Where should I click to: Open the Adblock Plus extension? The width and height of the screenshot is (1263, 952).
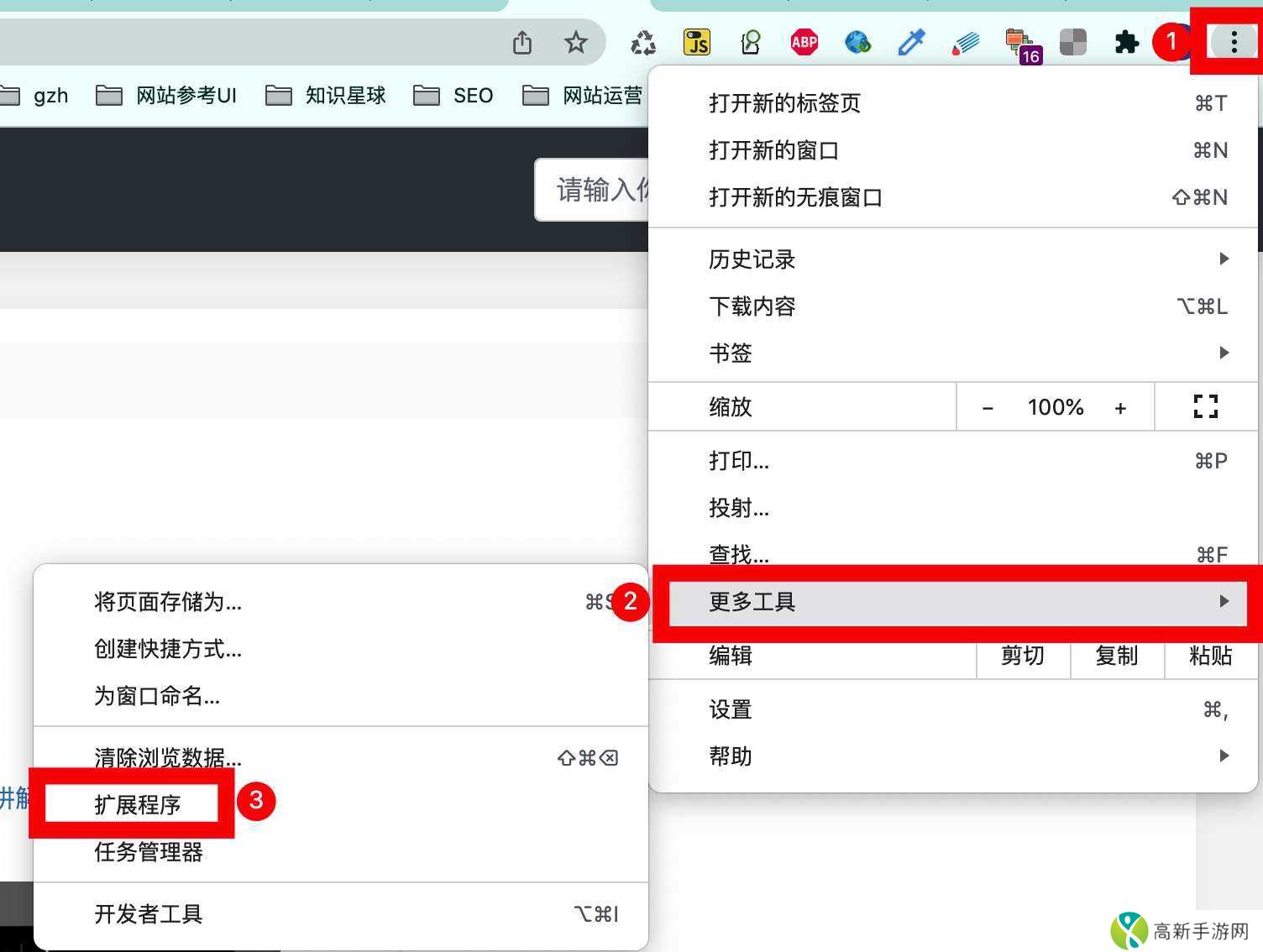[804, 41]
